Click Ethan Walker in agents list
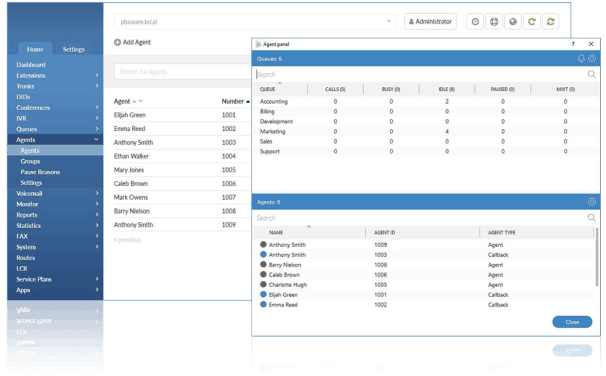The height and width of the screenshot is (376, 606). [131, 156]
